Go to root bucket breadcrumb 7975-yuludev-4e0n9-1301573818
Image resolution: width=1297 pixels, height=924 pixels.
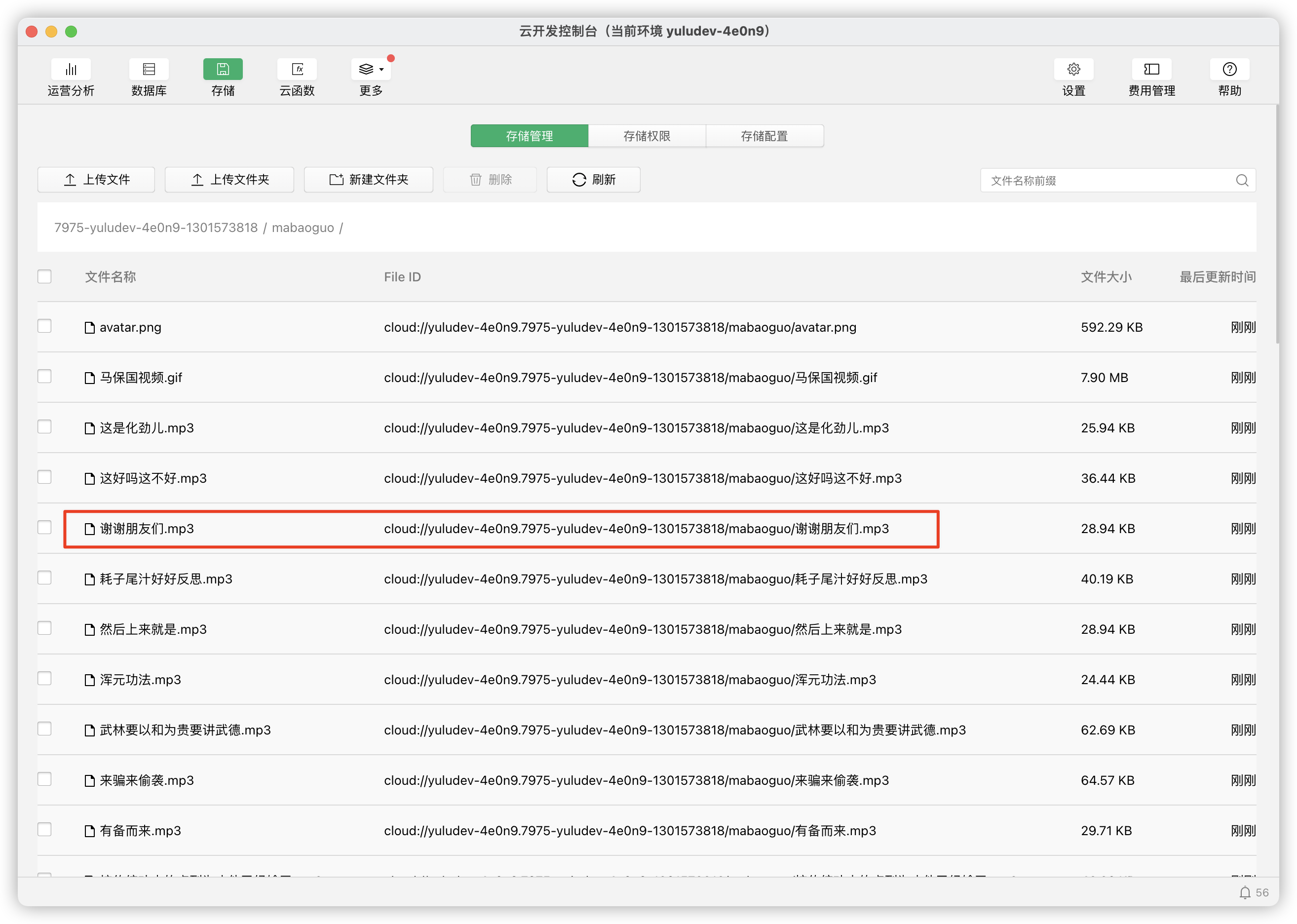pos(156,228)
